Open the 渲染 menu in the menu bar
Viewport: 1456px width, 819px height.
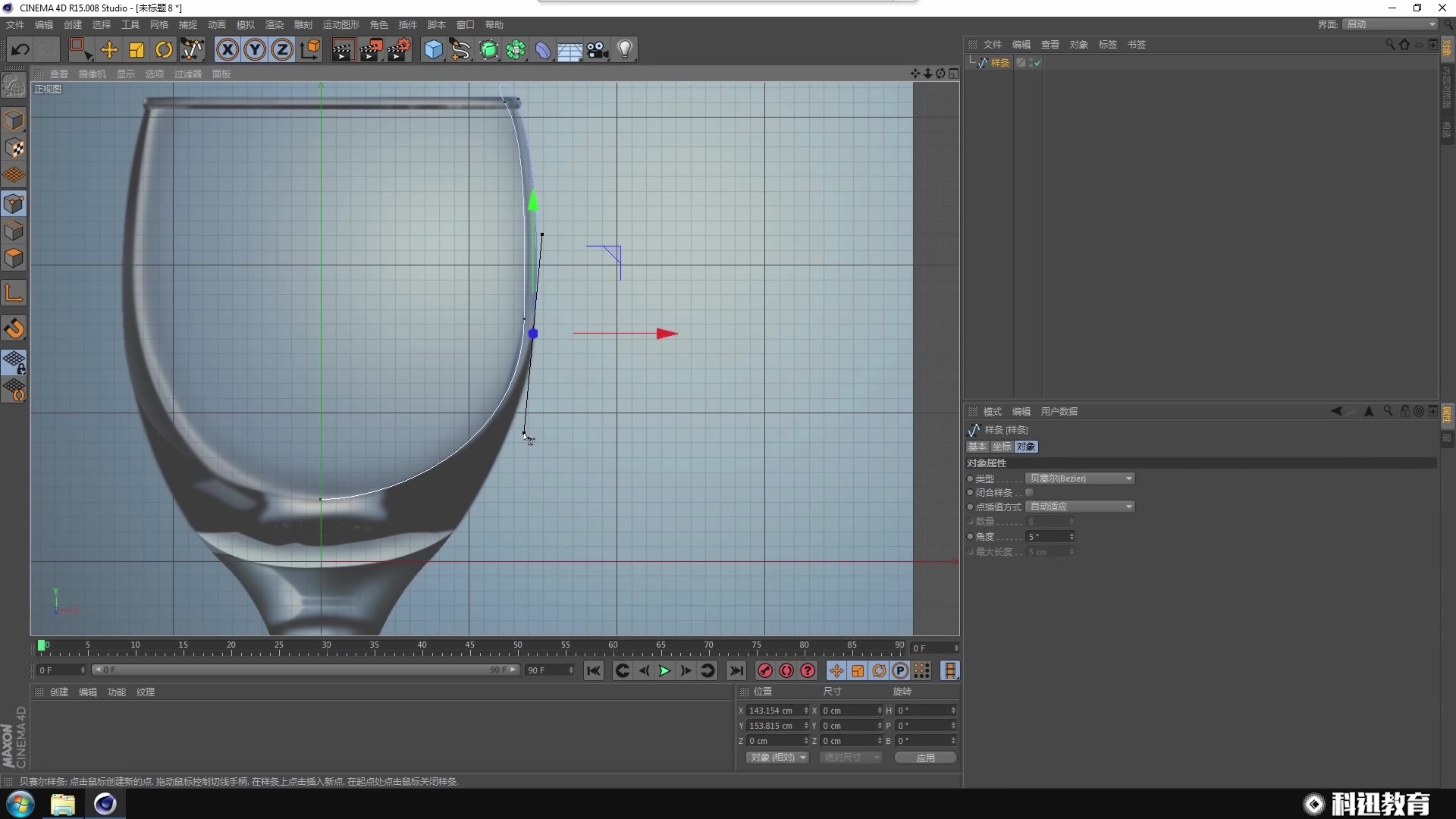[274, 24]
